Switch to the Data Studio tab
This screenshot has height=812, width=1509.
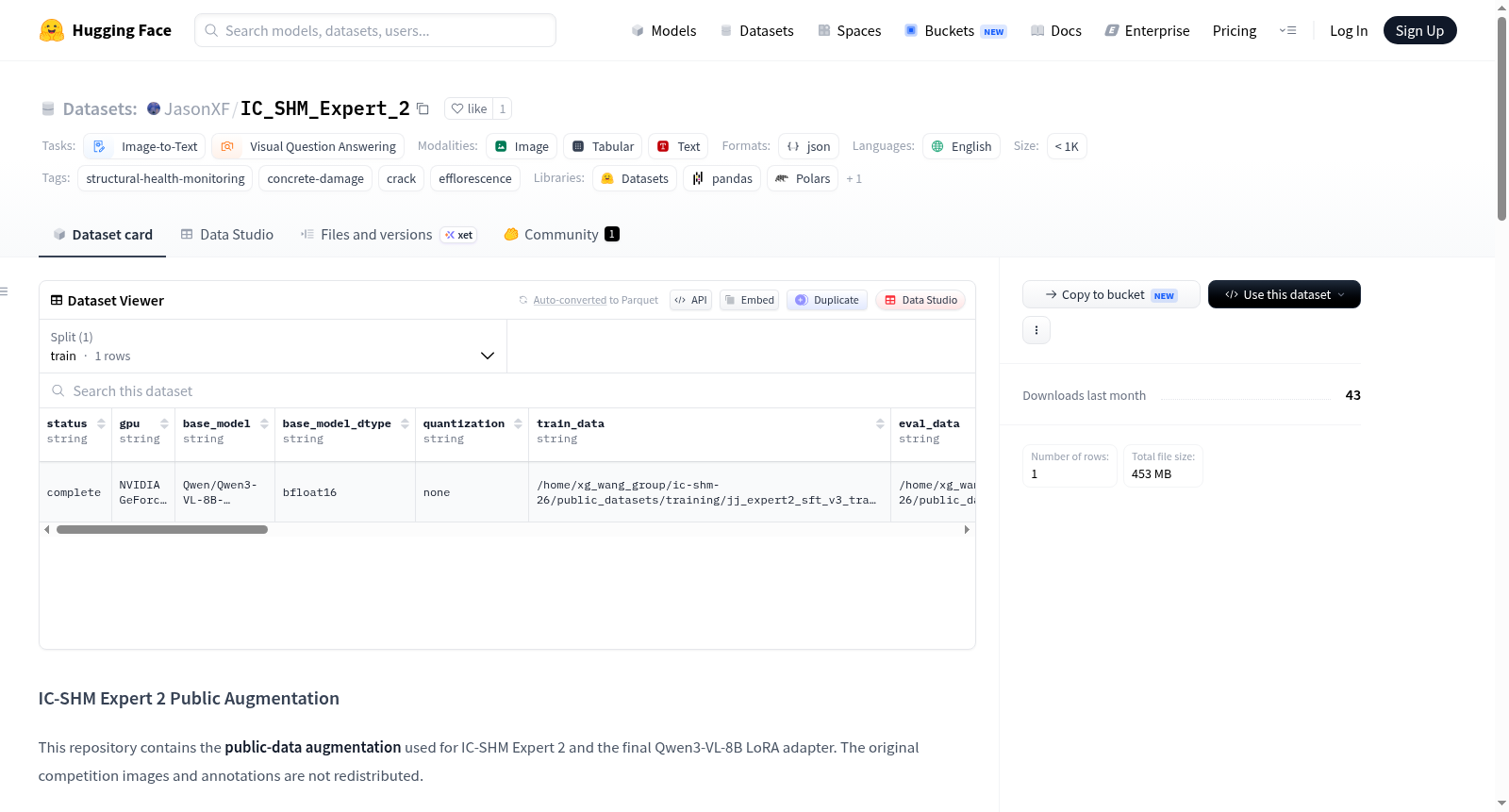click(227, 235)
